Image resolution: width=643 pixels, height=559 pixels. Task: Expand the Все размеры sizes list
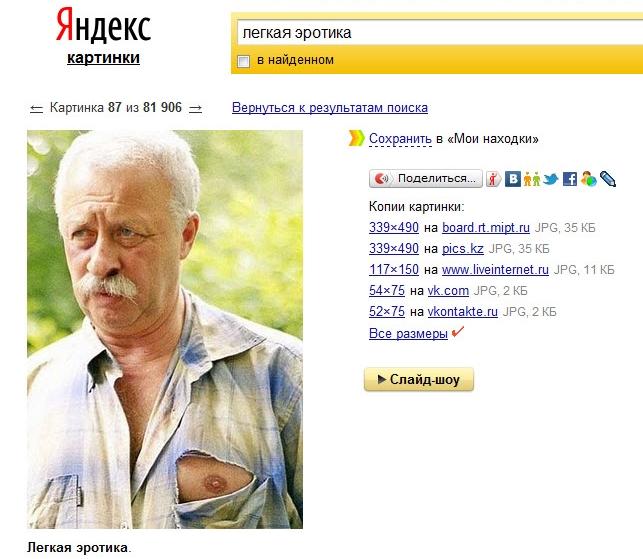coord(408,333)
